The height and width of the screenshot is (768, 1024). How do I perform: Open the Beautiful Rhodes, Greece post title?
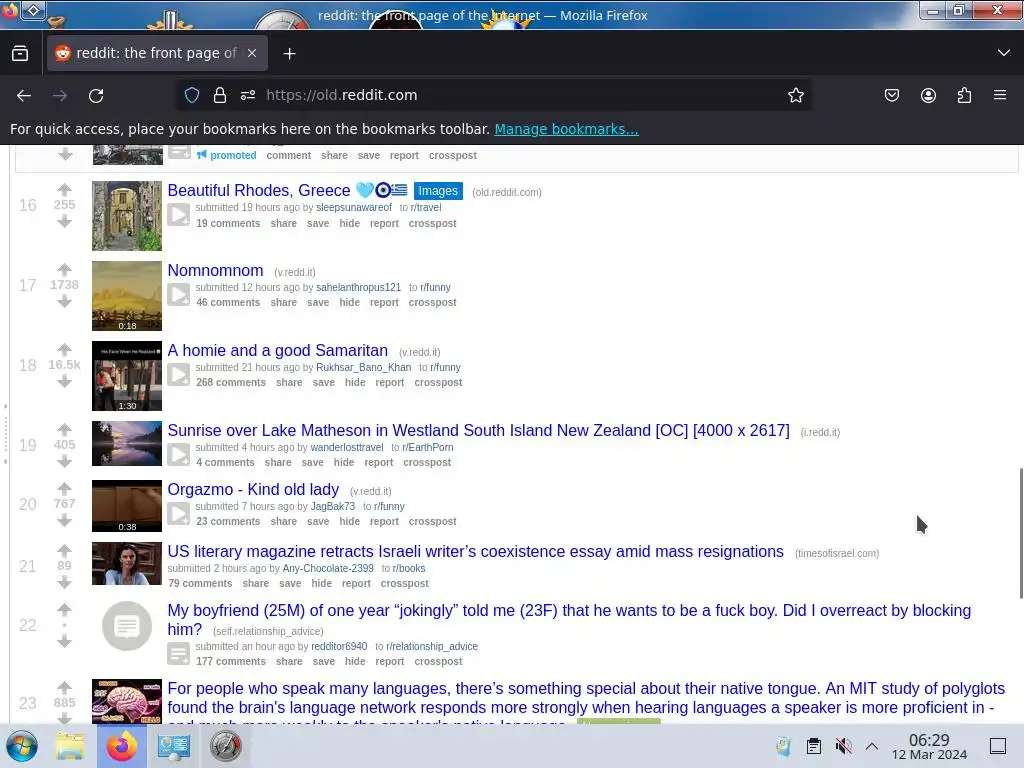point(259,190)
